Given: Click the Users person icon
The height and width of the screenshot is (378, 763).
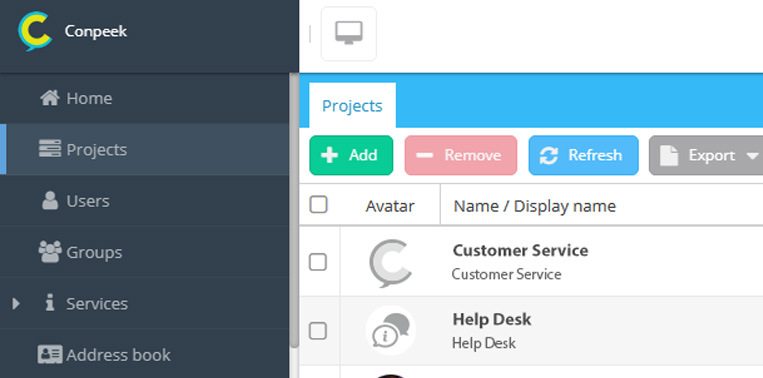Looking at the screenshot, I should (x=50, y=200).
